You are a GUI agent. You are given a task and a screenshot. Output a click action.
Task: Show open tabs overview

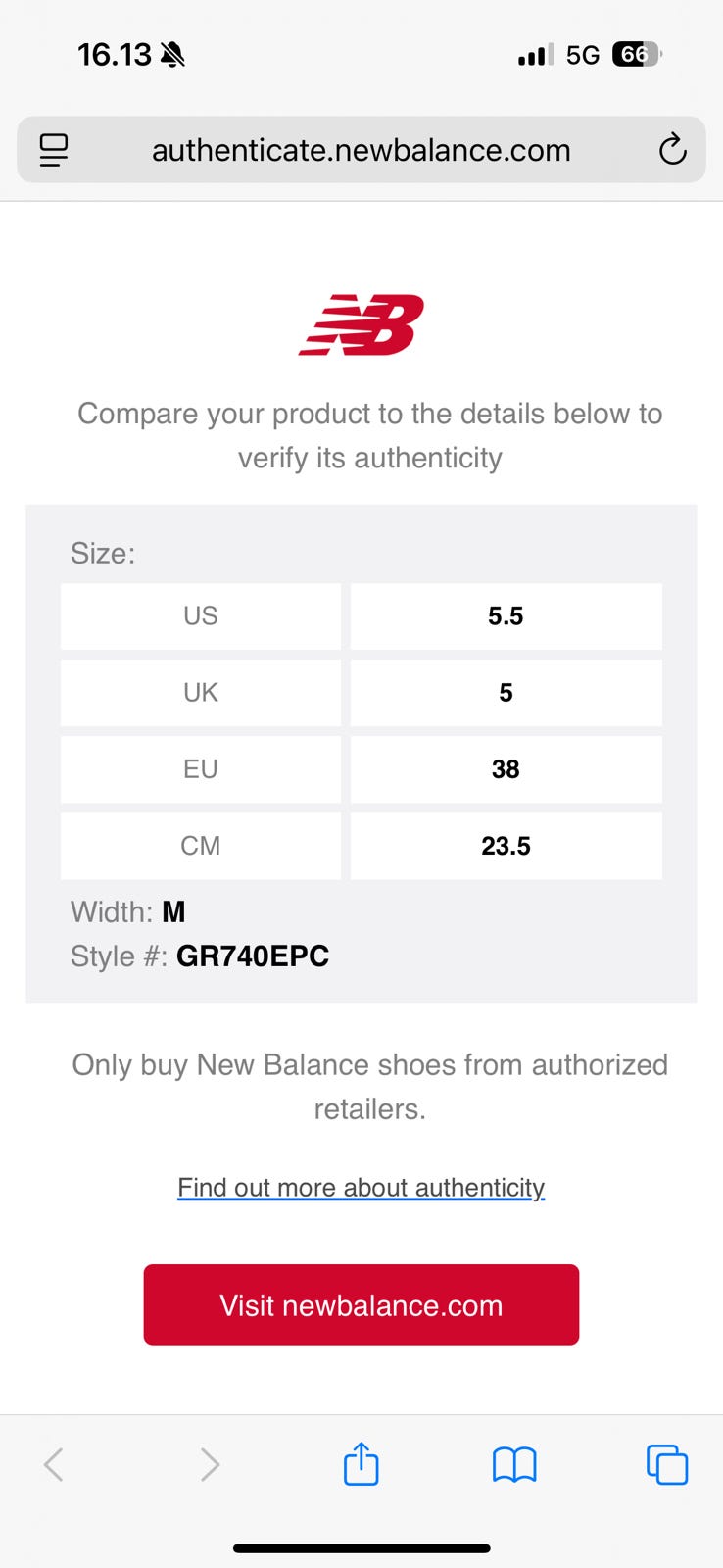pyautogui.click(x=667, y=1465)
